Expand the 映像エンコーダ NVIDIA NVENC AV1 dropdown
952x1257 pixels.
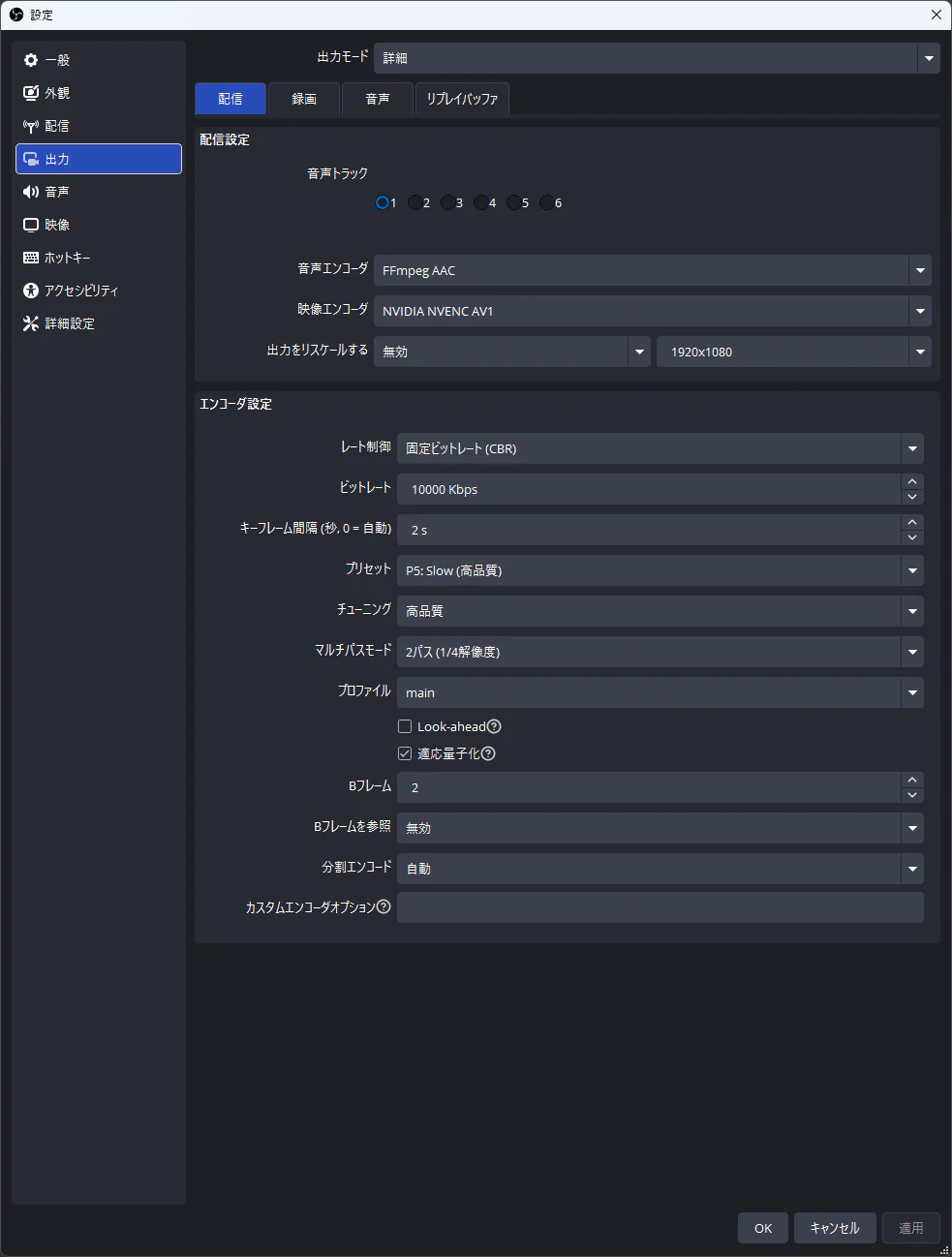(x=919, y=311)
